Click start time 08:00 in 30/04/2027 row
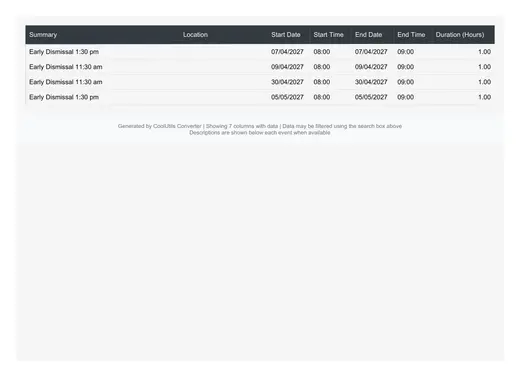 (x=322, y=82)
